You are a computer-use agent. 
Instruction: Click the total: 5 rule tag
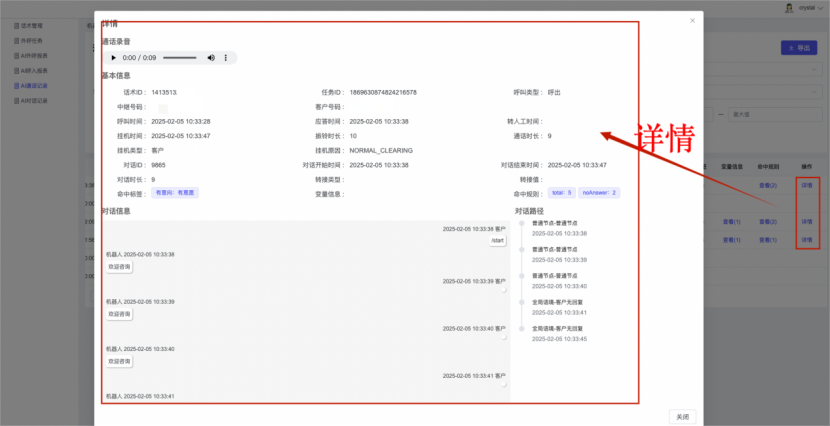[560, 192]
